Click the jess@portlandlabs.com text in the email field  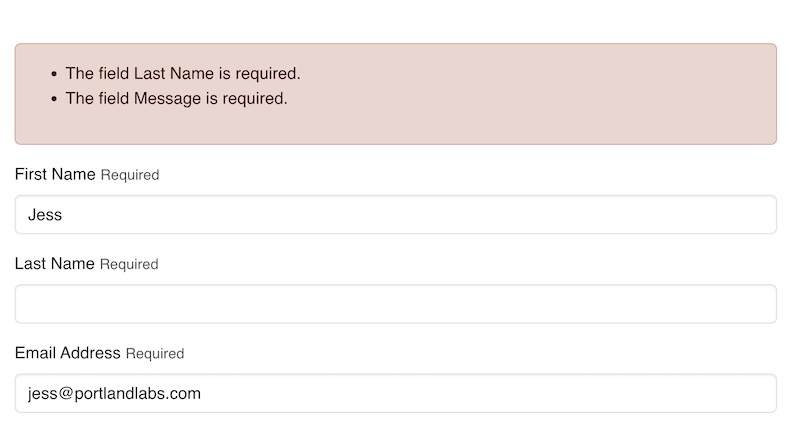click(114, 393)
